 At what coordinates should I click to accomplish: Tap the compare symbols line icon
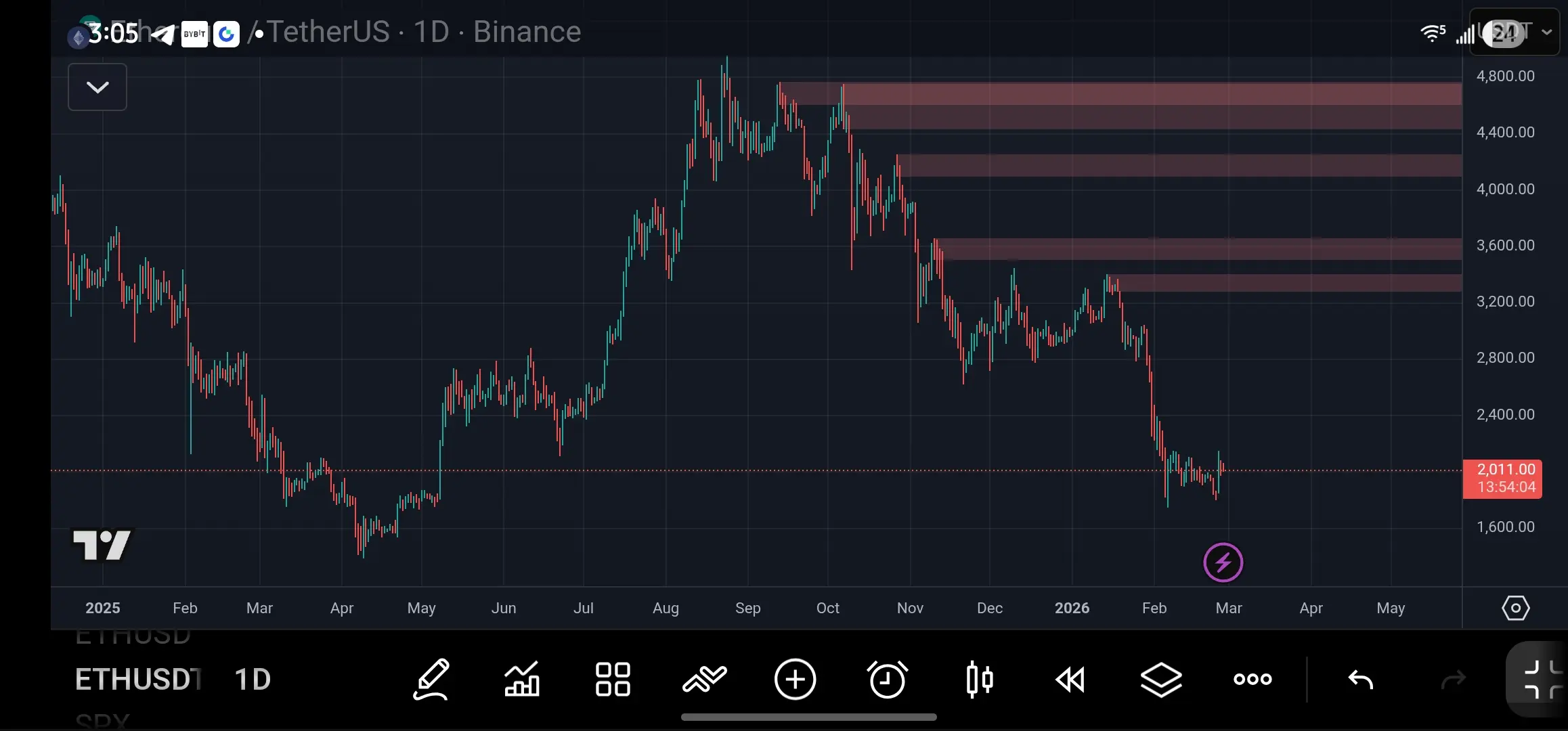704,679
